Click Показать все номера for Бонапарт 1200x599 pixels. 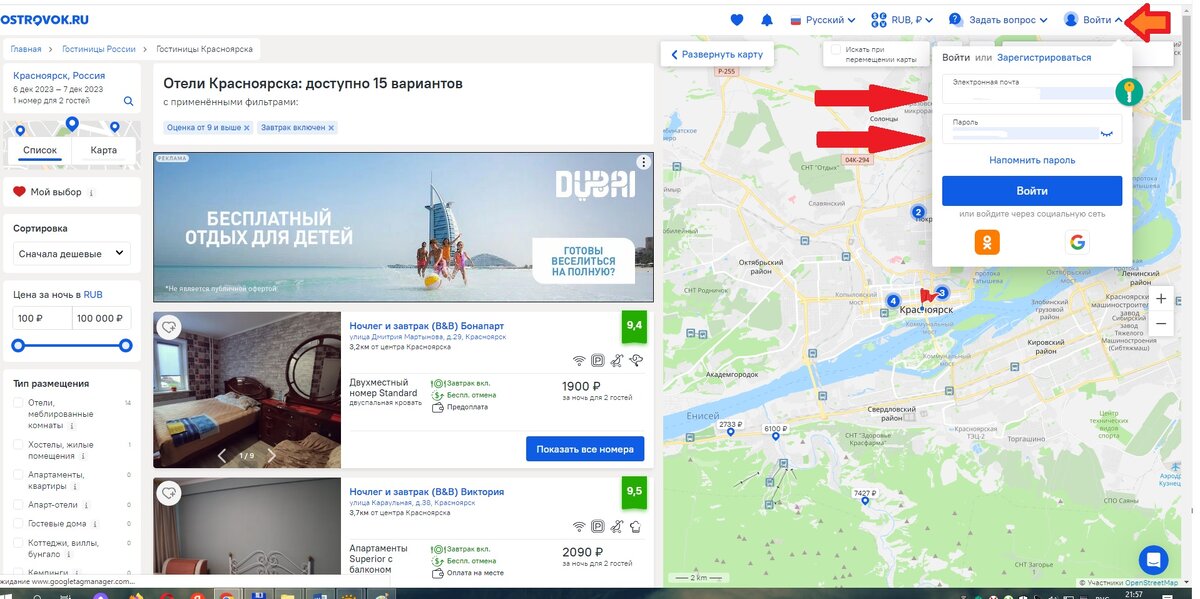pyautogui.click(x=585, y=449)
